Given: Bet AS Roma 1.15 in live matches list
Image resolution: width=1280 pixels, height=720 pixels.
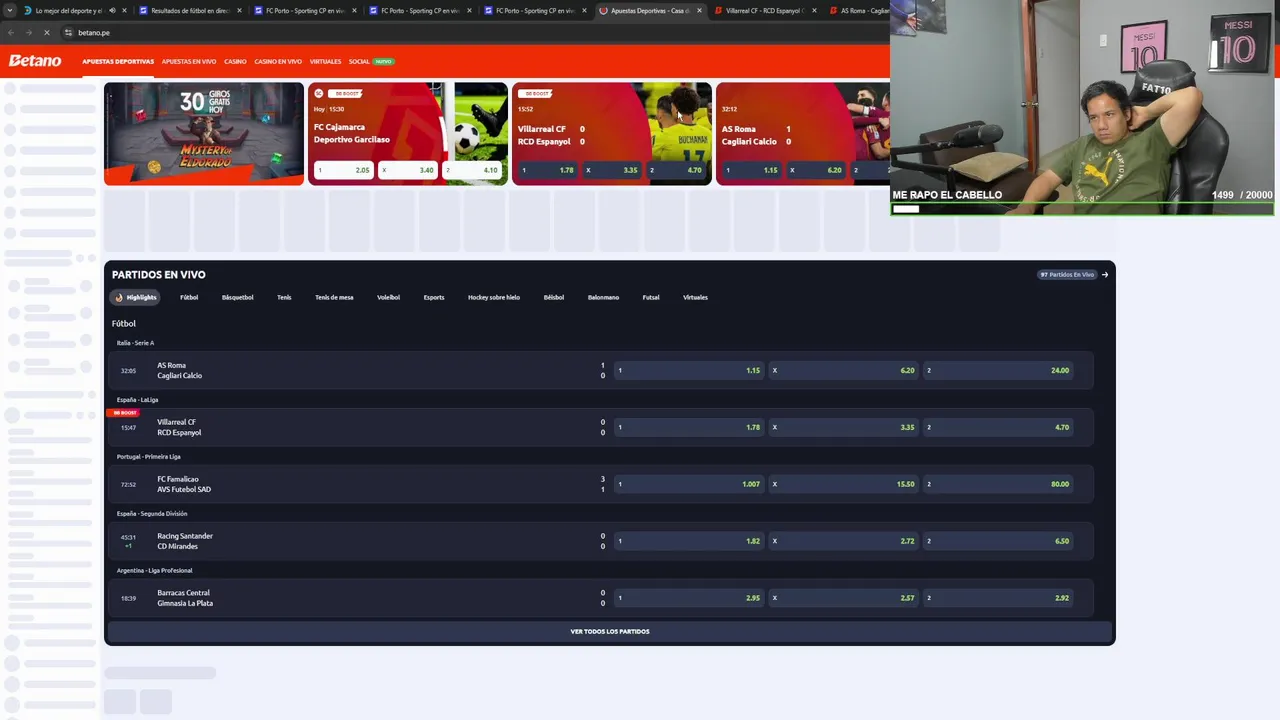Looking at the screenshot, I should tap(690, 370).
